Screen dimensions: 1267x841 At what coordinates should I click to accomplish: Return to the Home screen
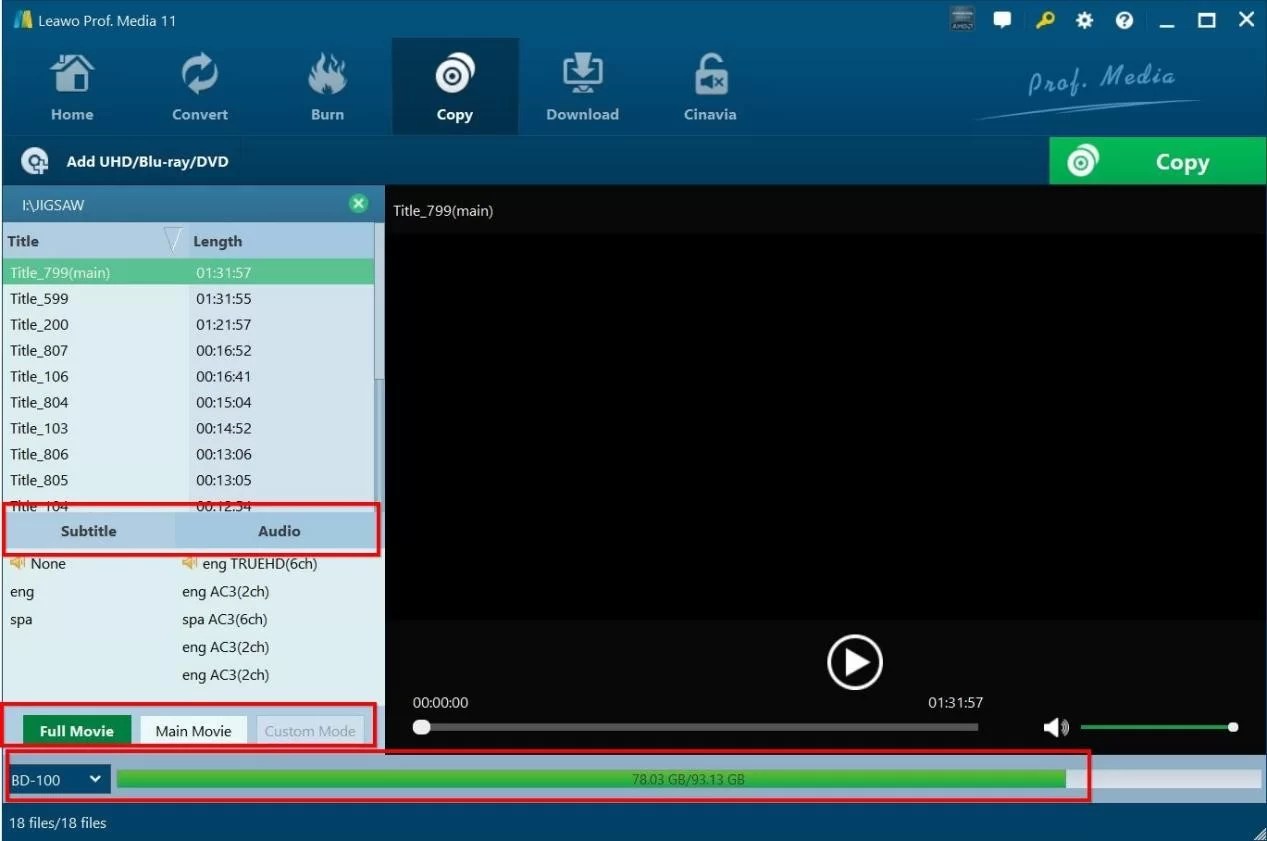point(71,85)
